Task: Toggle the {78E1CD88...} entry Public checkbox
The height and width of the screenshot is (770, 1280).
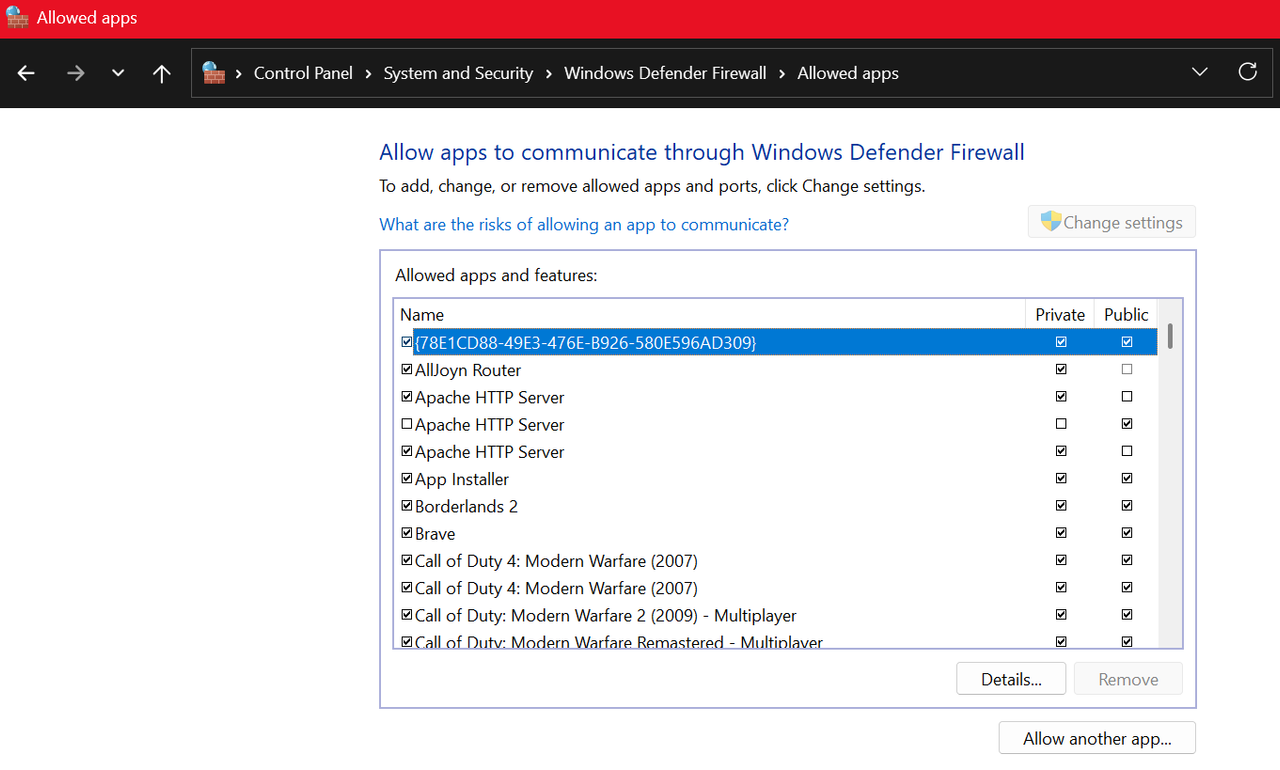Action: pos(1127,342)
